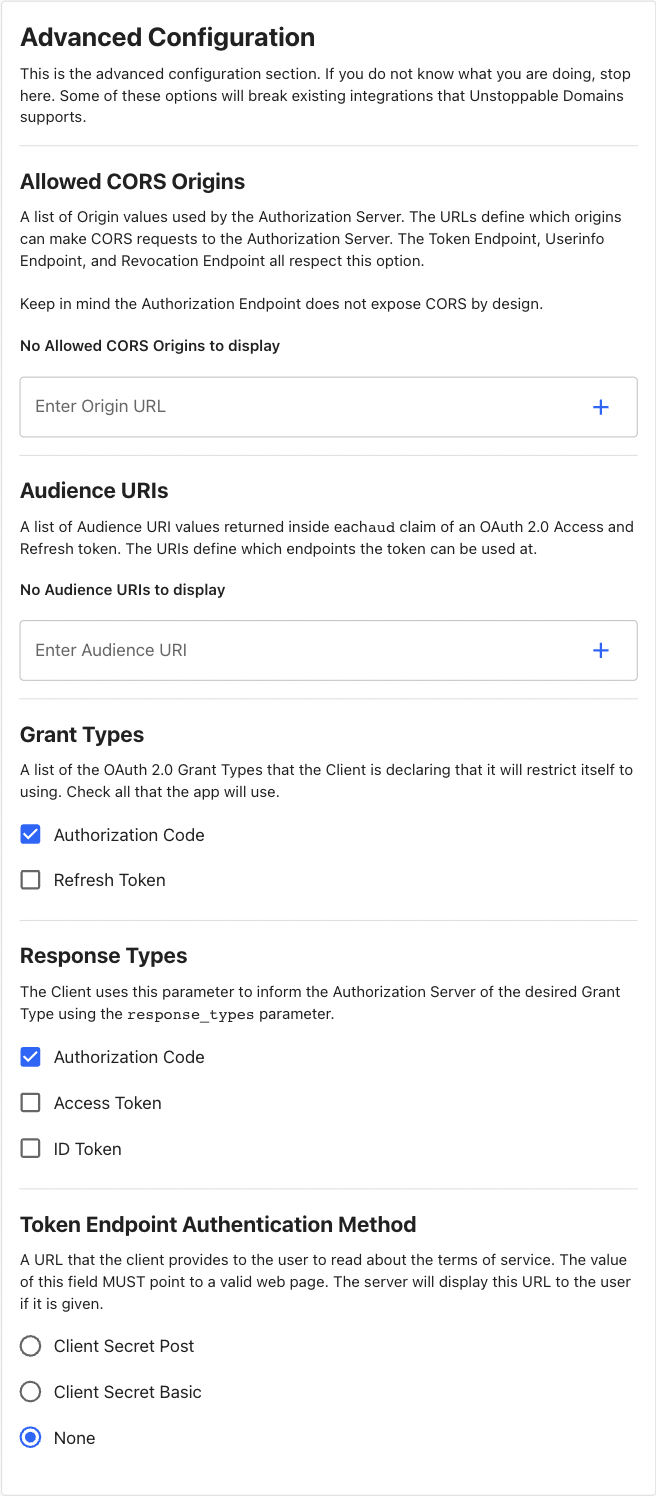Uncheck the Authorization Code grant type
This screenshot has width=656, height=1496.
tap(30, 834)
